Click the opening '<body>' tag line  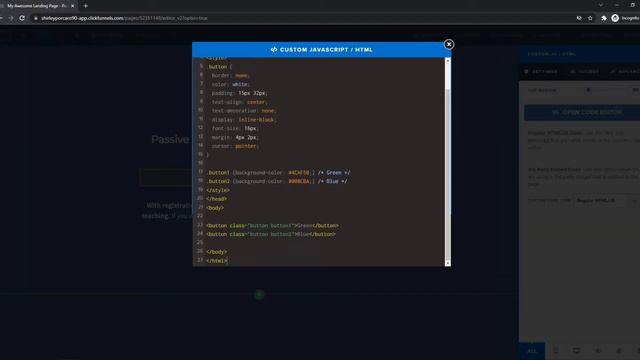pos(215,208)
